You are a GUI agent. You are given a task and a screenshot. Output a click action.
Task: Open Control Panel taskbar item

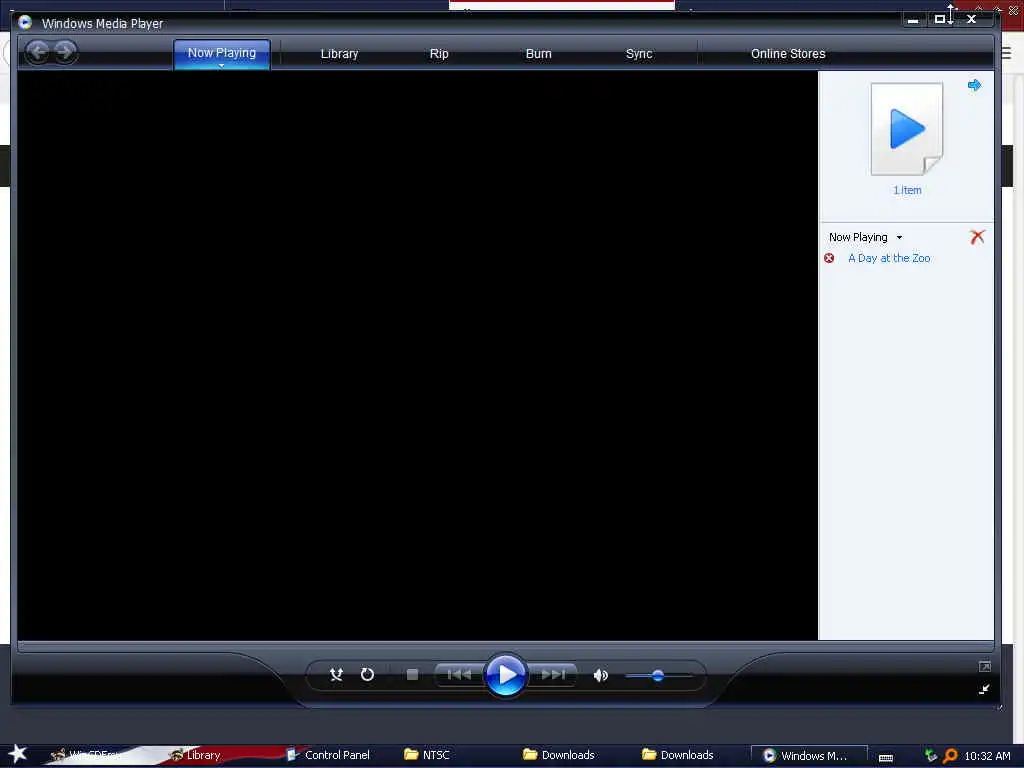328,755
